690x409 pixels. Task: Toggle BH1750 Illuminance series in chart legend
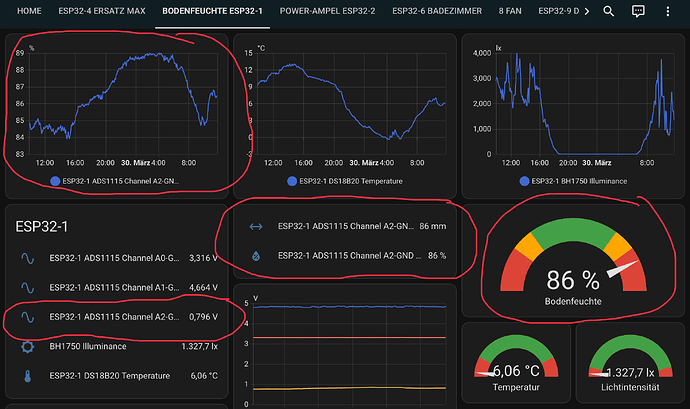coord(573,181)
